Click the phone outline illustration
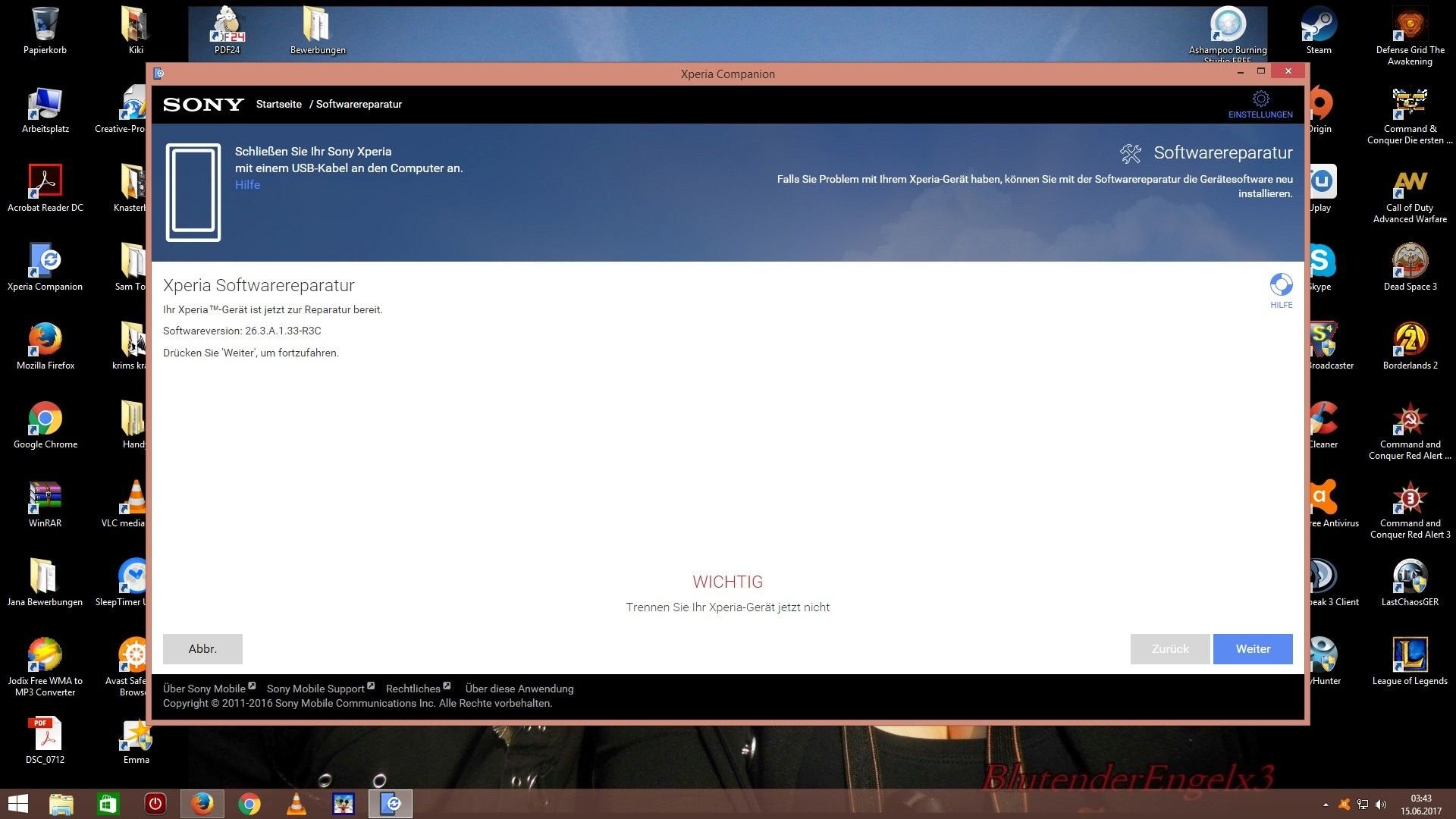 point(193,193)
